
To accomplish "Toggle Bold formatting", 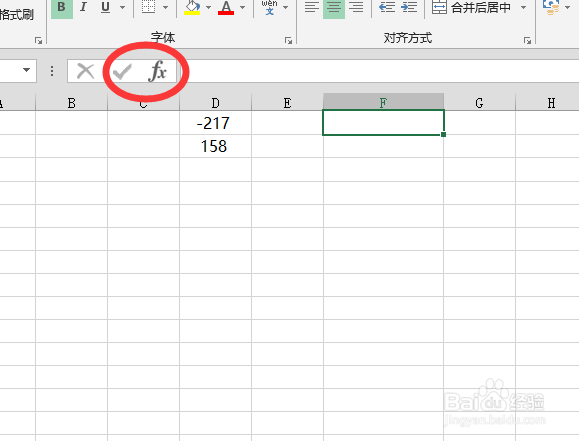I will (62, 7).
